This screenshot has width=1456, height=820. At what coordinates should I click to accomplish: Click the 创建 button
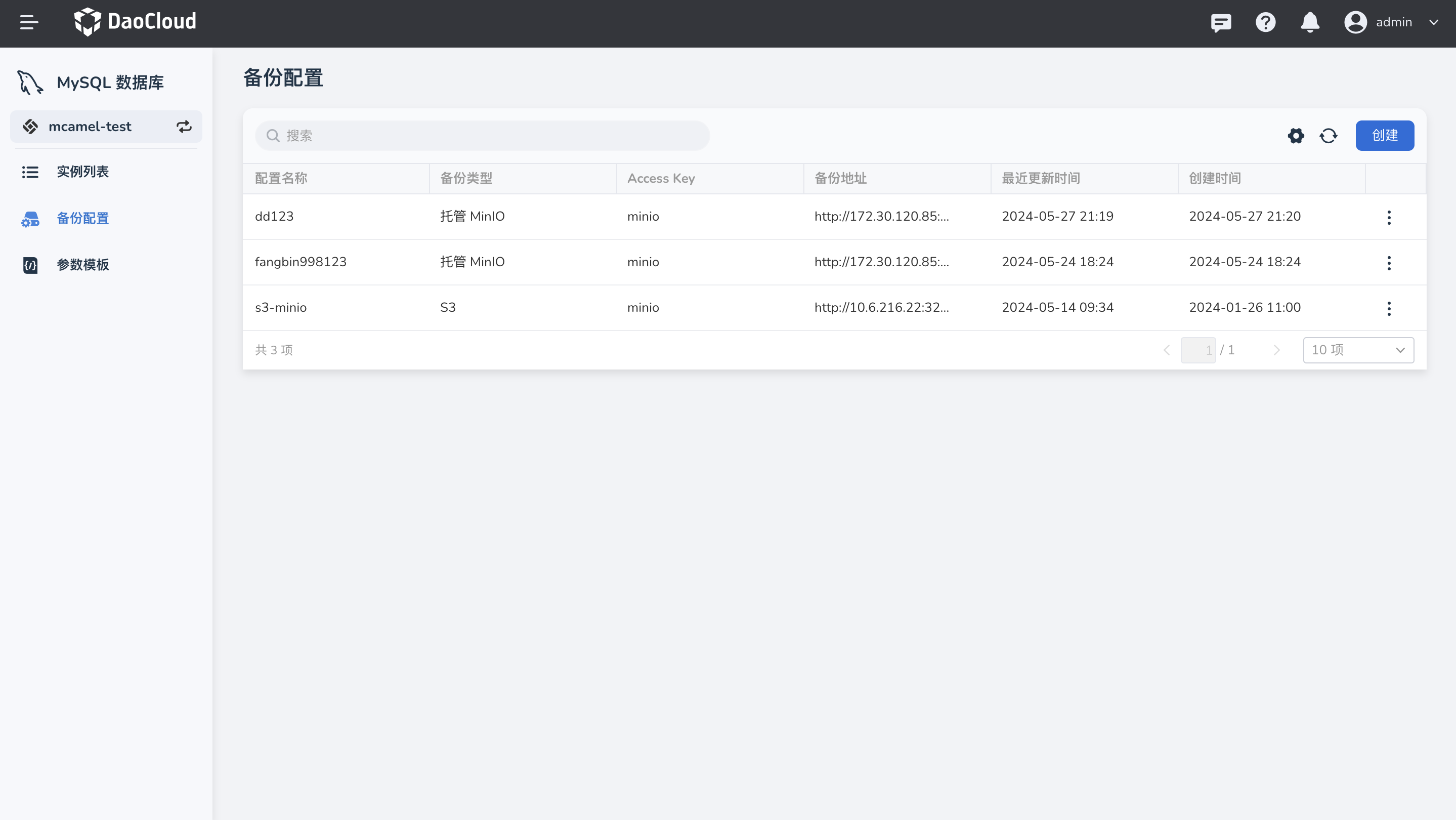(1384, 136)
